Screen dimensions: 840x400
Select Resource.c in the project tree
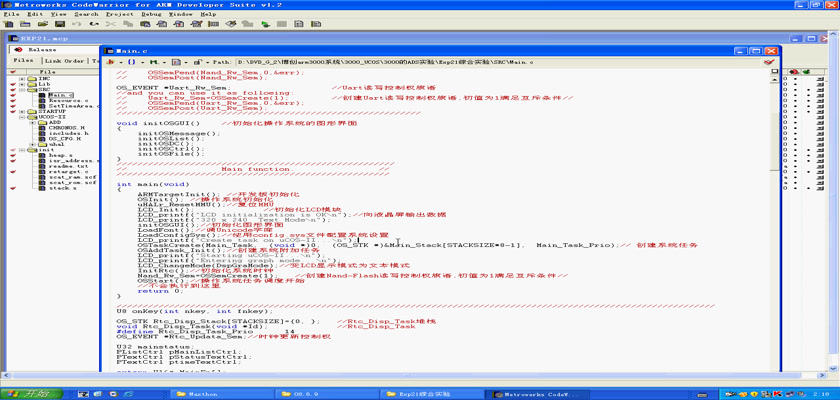68,101
